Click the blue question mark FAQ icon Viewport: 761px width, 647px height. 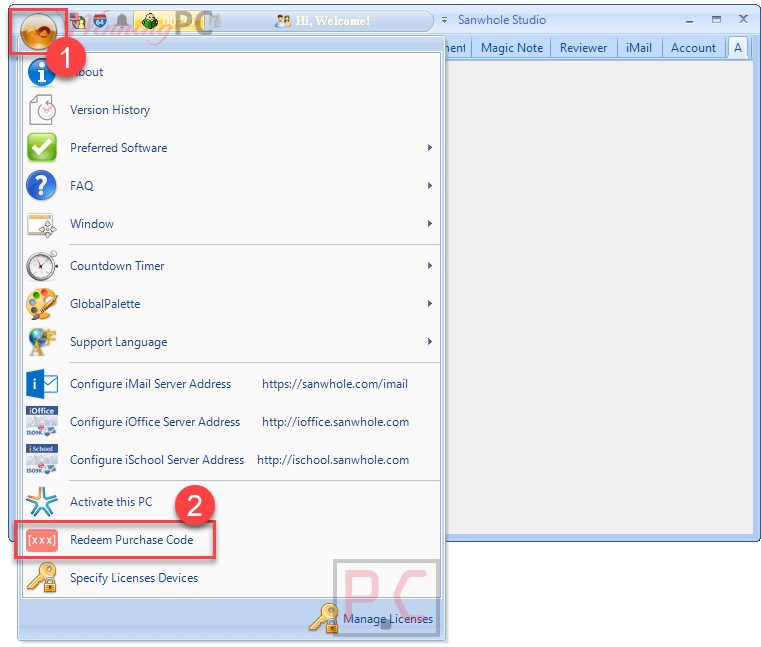(x=42, y=185)
